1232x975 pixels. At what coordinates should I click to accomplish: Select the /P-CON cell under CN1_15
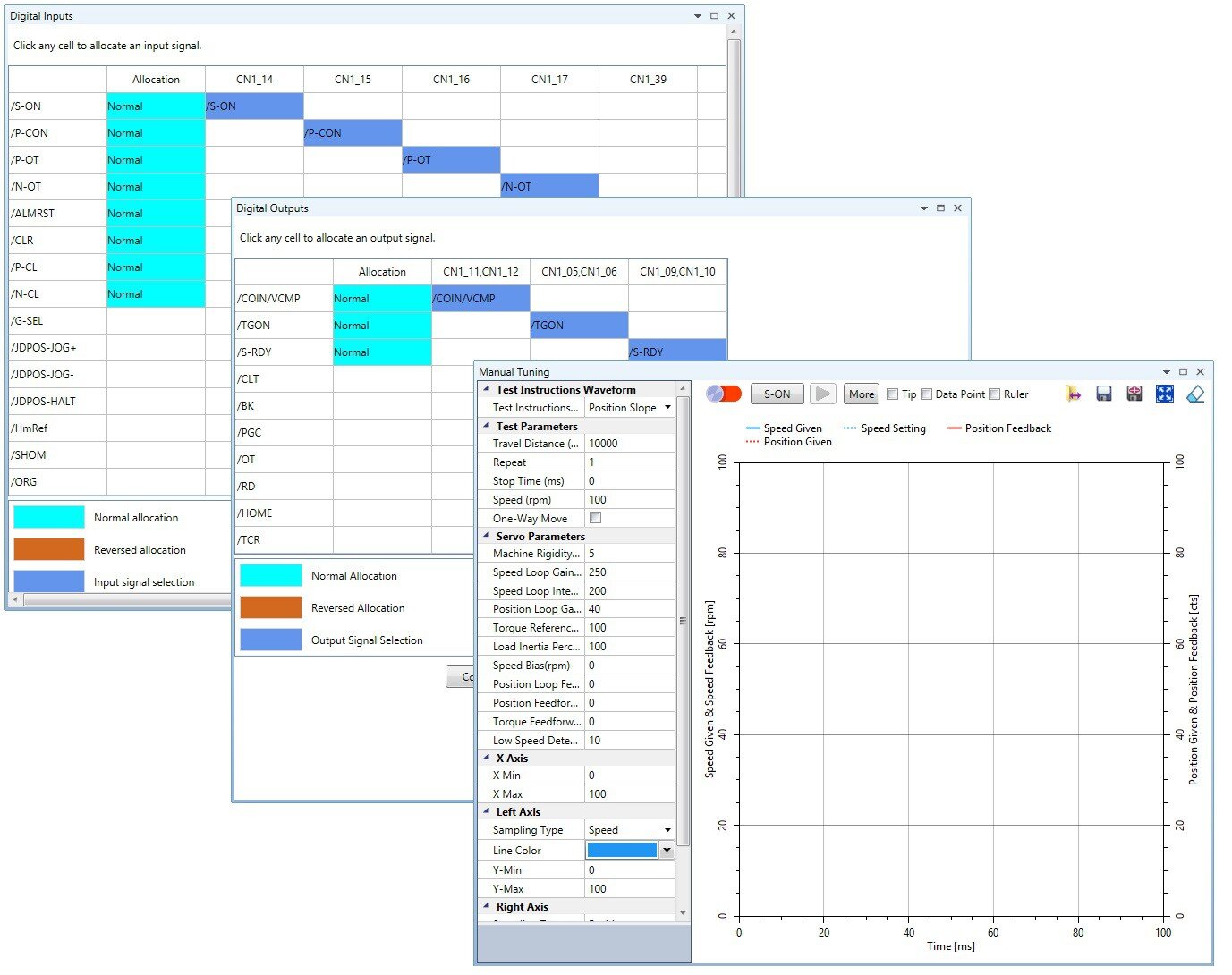tap(353, 133)
